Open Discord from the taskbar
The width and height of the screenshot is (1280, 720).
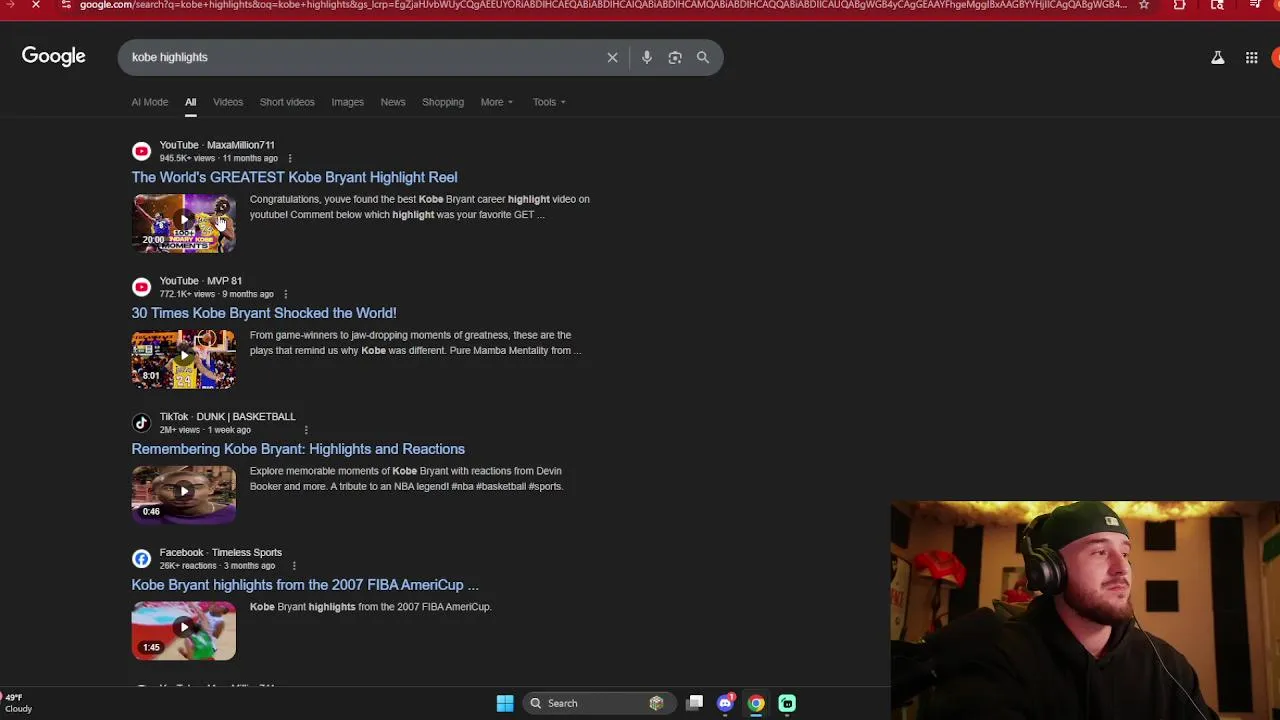pyautogui.click(x=726, y=703)
